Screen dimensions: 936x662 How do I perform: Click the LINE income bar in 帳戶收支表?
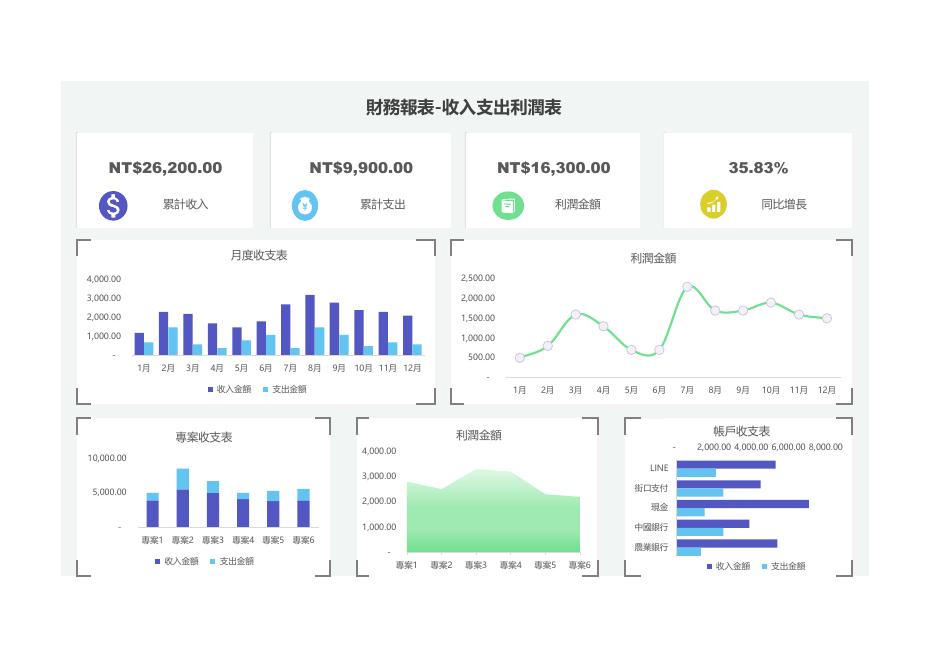[x=726, y=464]
